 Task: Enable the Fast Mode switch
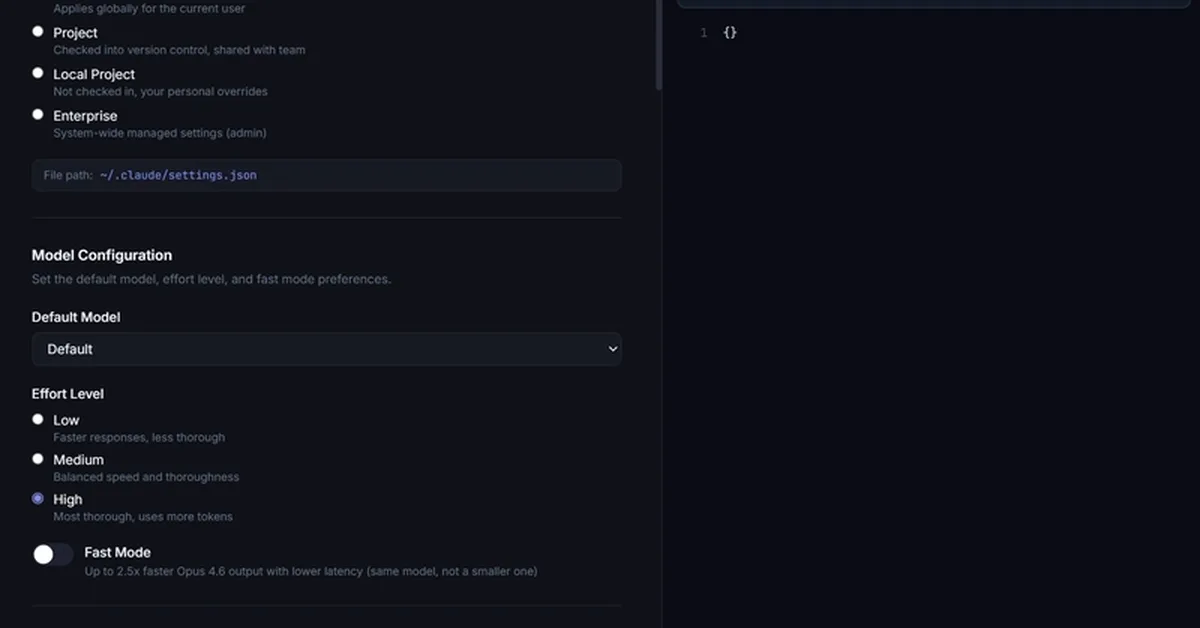coord(52,553)
